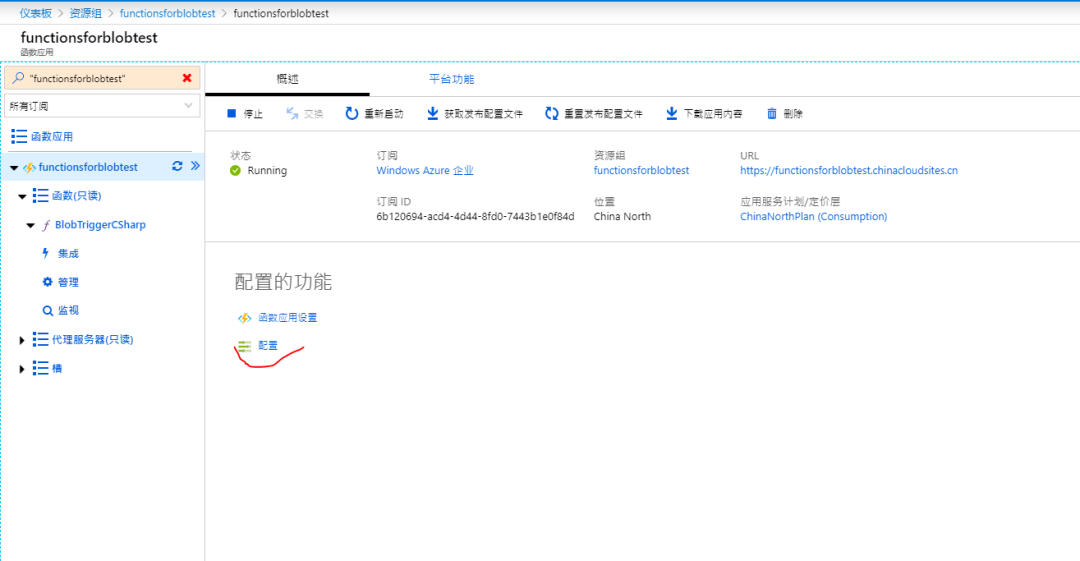Click the China North location value
Viewport: 1080px width, 561px height.
pos(622,216)
